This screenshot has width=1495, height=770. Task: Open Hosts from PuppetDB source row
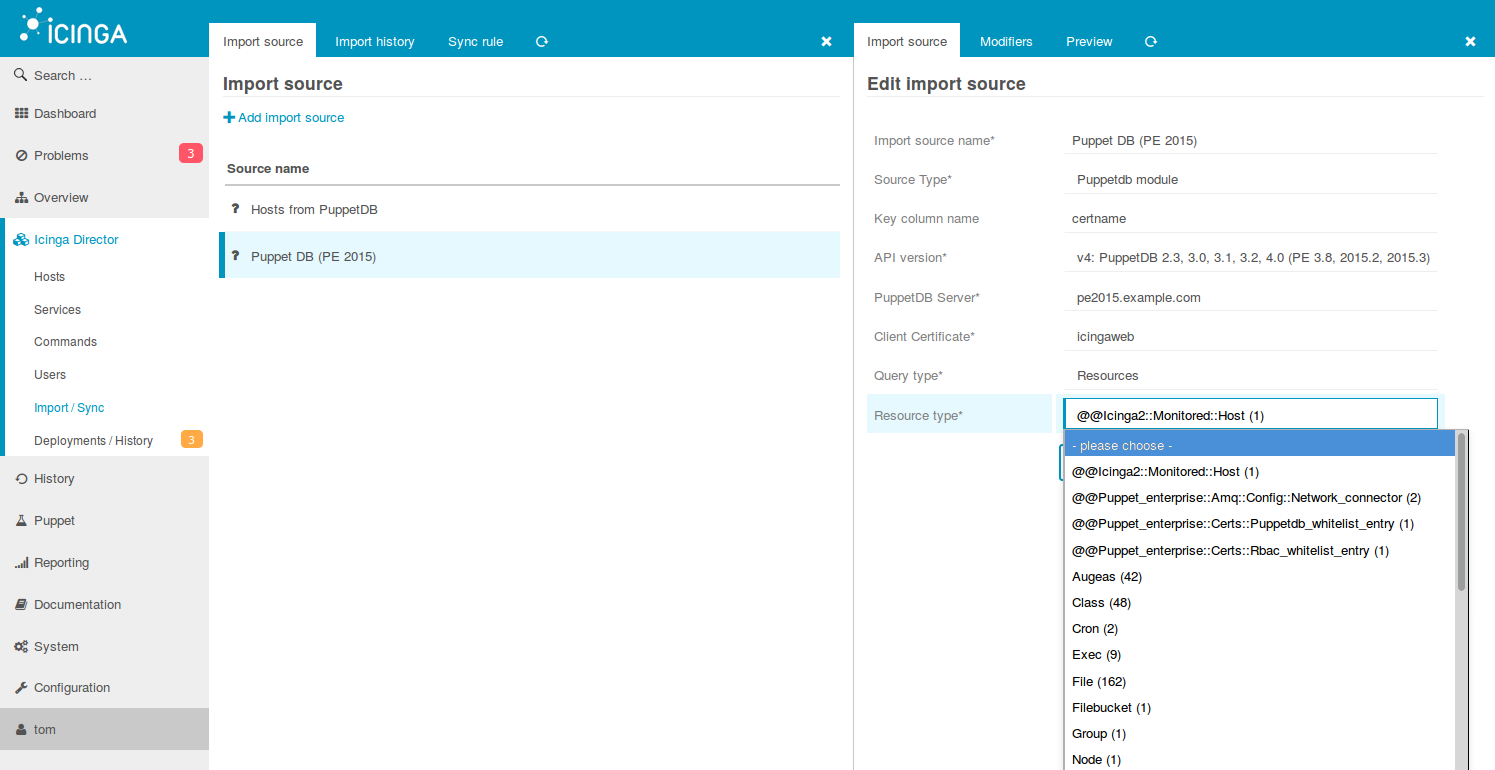click(530, 209)
